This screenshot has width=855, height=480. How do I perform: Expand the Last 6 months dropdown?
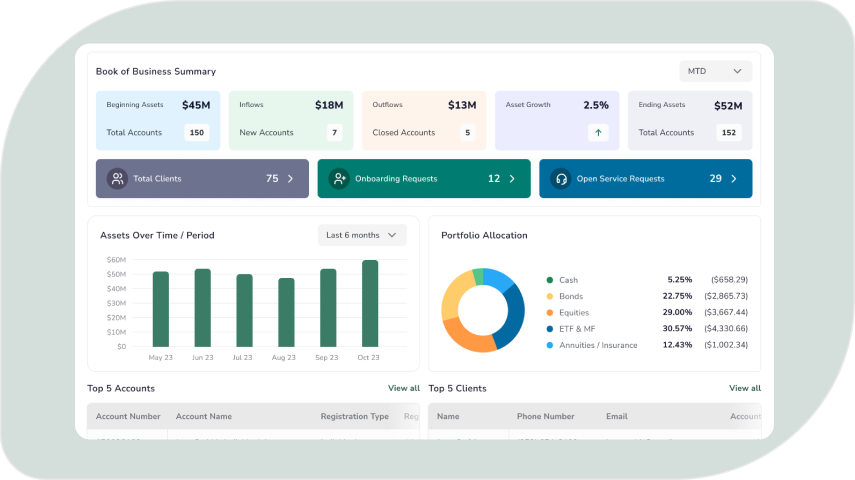(362, 235)
